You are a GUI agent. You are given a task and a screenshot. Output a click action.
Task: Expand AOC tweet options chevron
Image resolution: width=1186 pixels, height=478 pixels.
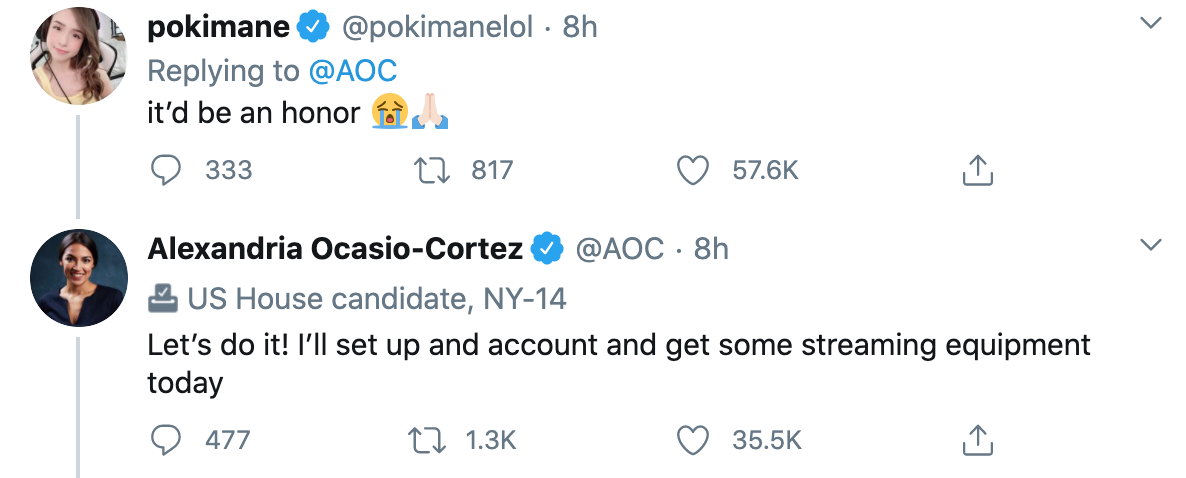(1151, 245)
